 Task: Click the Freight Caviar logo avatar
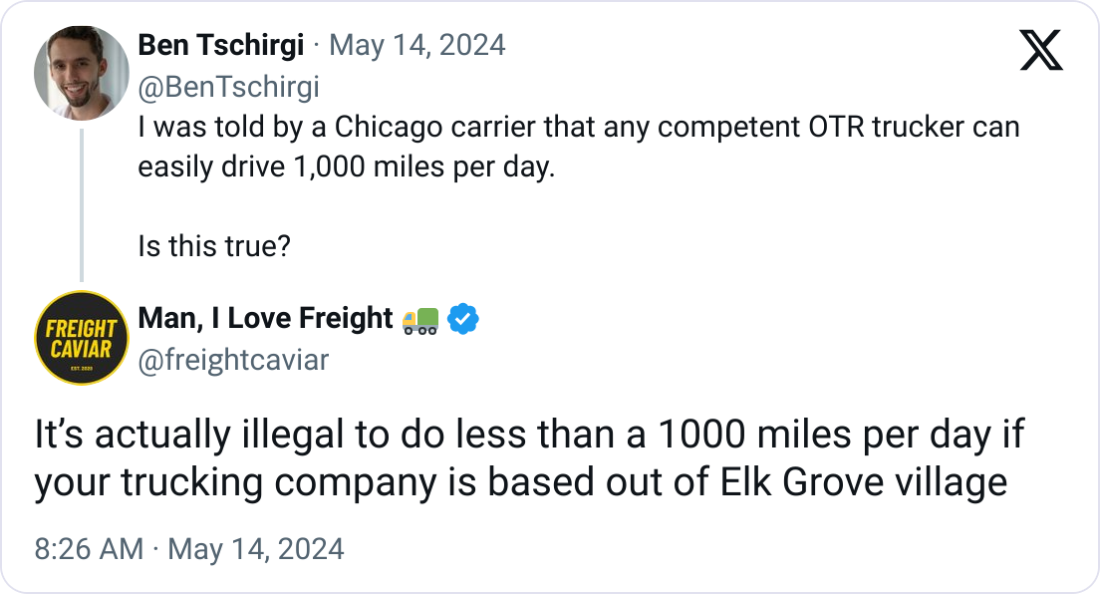coord(82,338)
